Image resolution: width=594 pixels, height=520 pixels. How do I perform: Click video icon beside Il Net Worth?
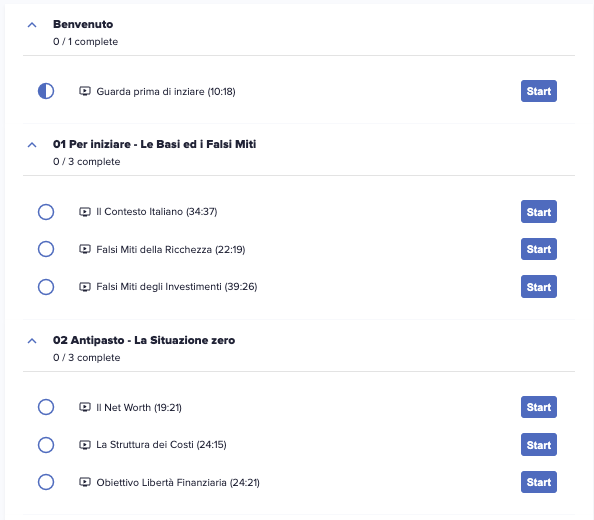(x=85, y=407)
